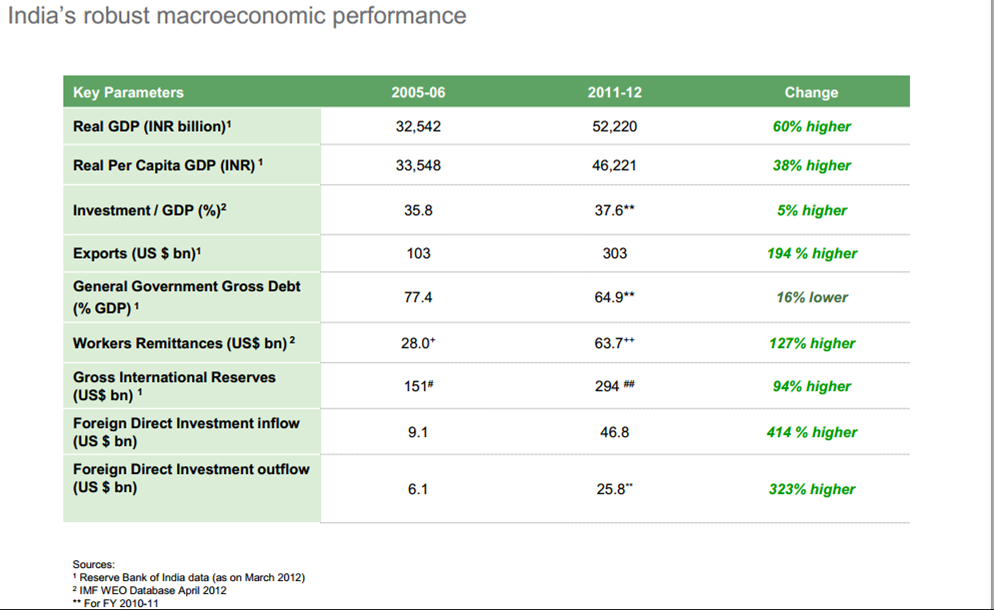Click "Foreign Direct Investment outflow" row label
The height and width of the screenshot is (610, 994).
(x=191, y=478)
